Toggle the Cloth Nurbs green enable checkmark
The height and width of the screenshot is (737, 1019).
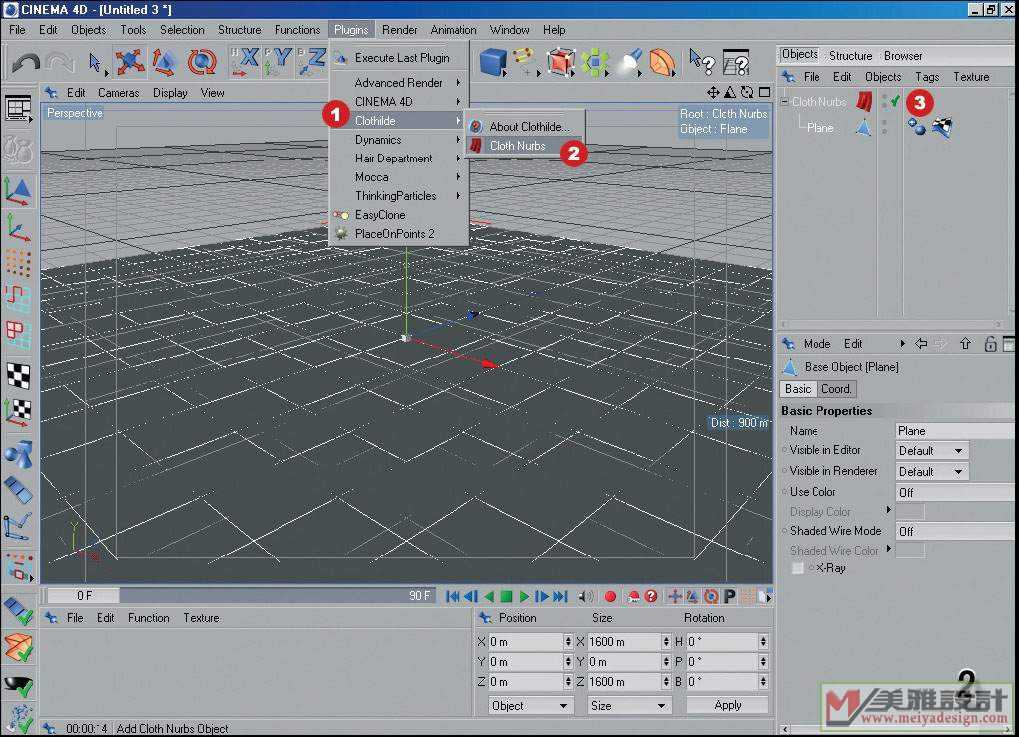pos(896,101)
